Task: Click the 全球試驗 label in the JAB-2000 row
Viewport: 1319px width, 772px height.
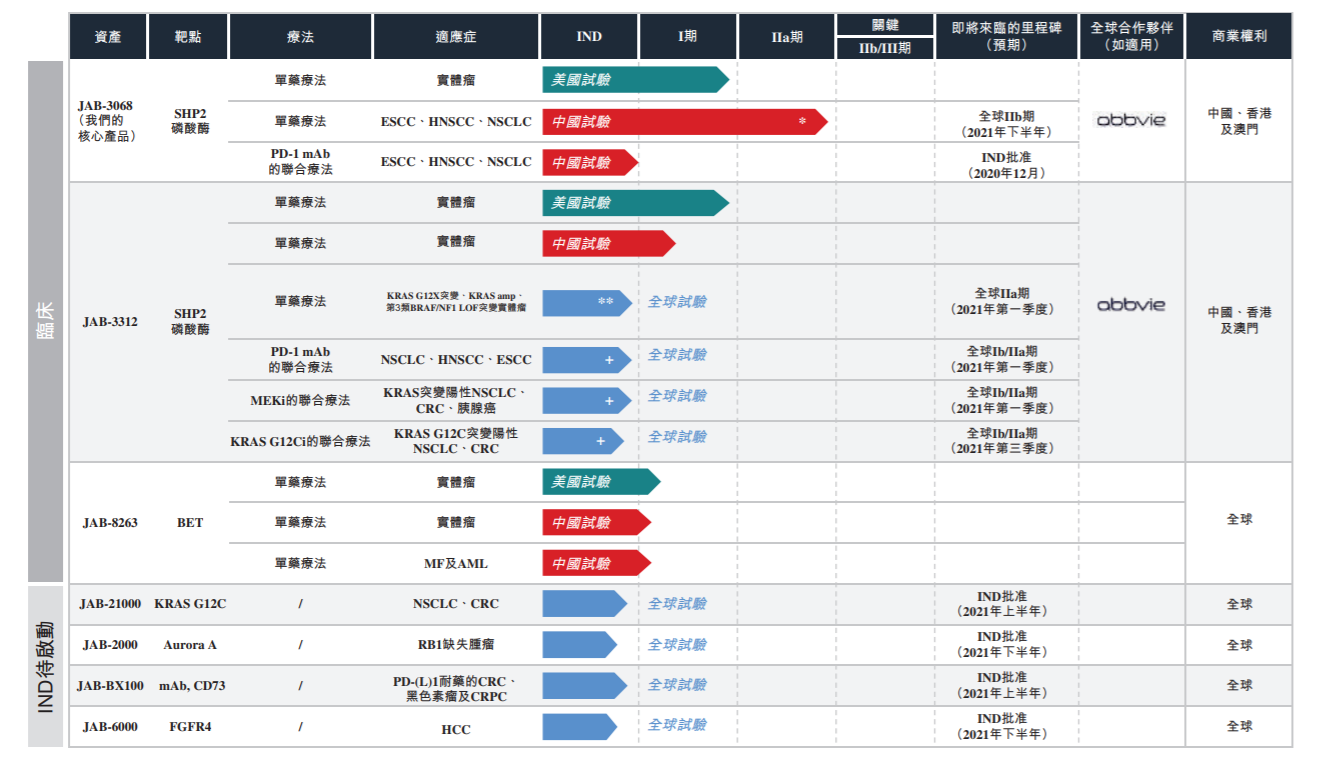Action: pyautogui.click(x=677, y=645)
